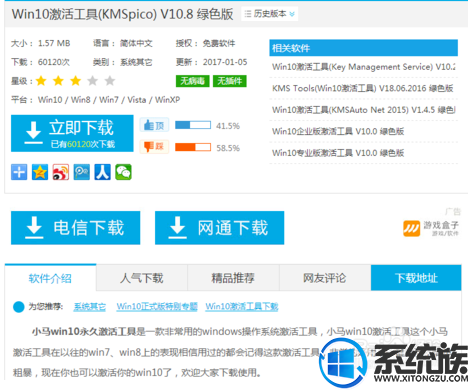This screenshot has height=391, width=468.
Task: Open the Win10激活工具下载 link
Action: tap(242, 307)
